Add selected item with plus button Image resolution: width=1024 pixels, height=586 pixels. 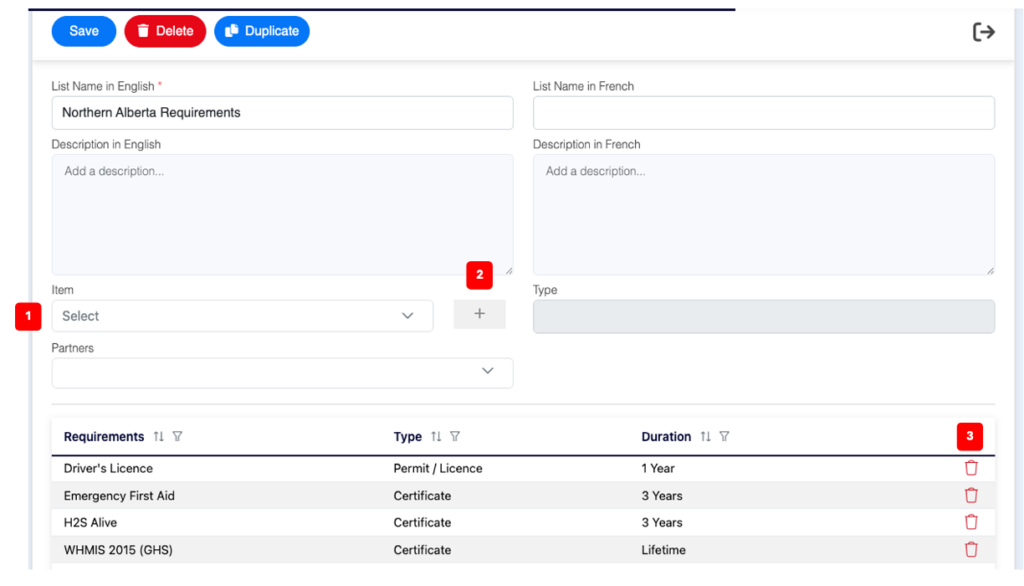tap(479, 314)
